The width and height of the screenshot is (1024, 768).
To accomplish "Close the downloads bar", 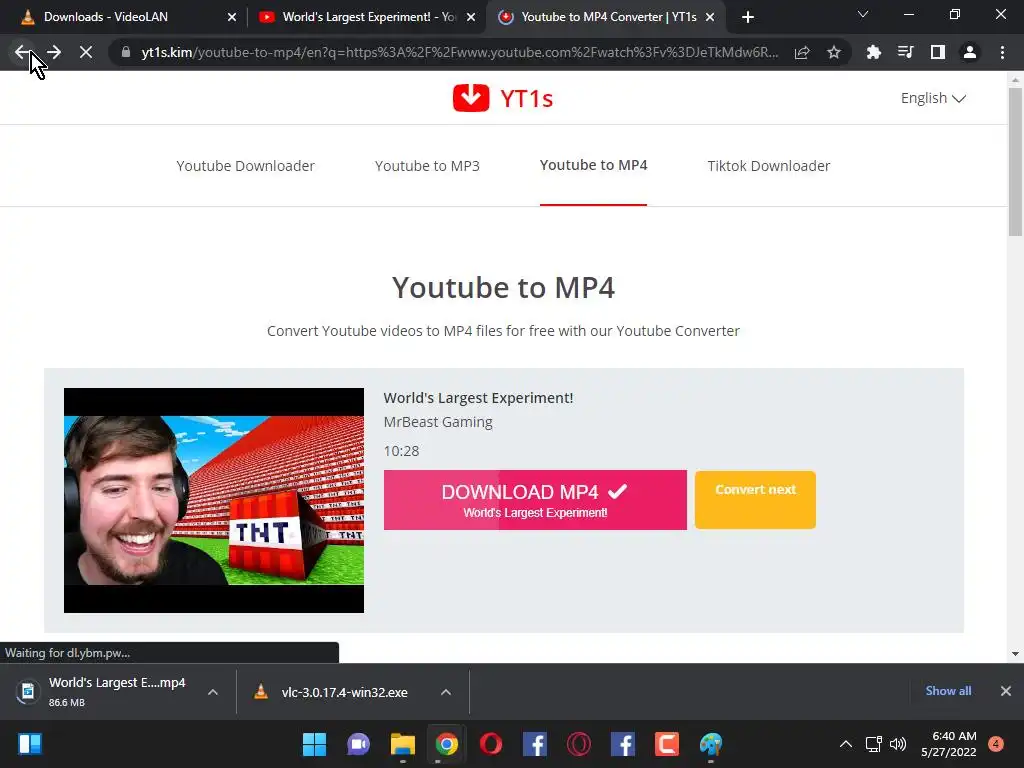I will click(1006, 691).
